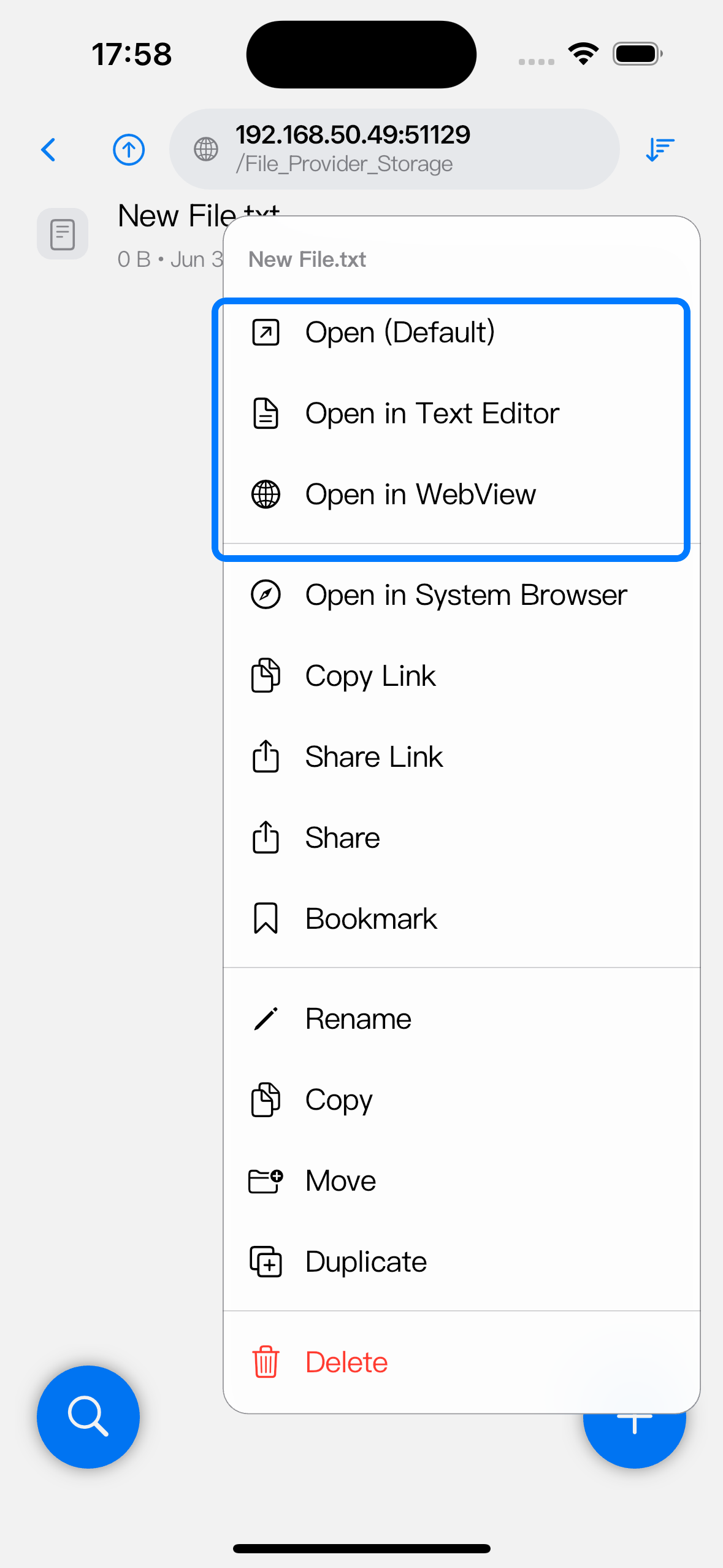Screen dimensions: 723x1568
Task: Select the address bar showing 192.168.50.49:51129
Action: 394,149
